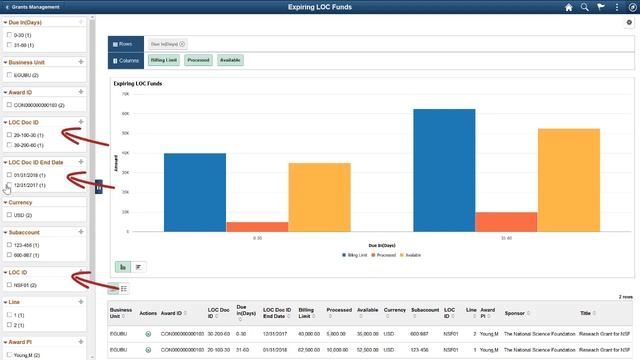Go back to Grants Management
The width and height of the screenshot is (640, 360).
pos(33,7)
